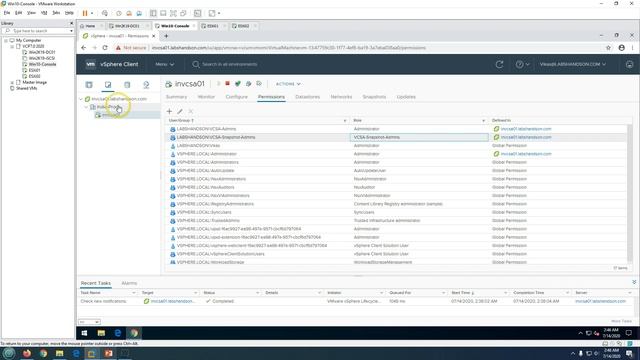Switch to the Datastores tab
This screenshot has width=640, height=360.
307,97
